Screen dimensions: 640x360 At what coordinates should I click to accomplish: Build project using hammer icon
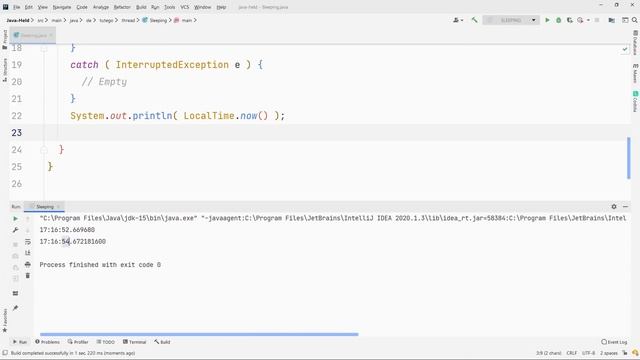474,20
